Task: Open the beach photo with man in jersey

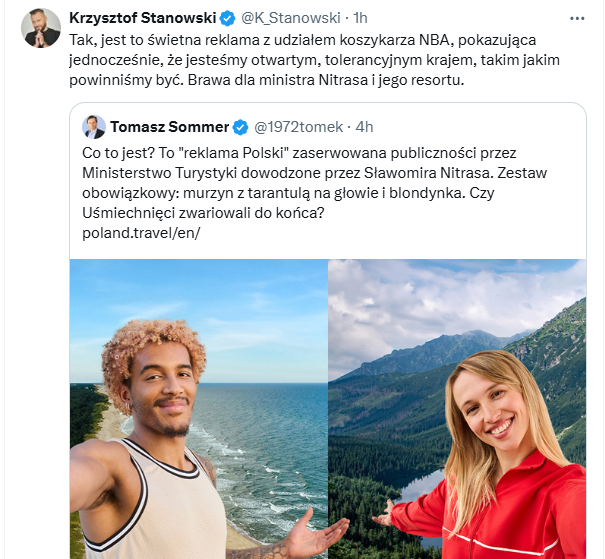Action: tap(199, 409)
